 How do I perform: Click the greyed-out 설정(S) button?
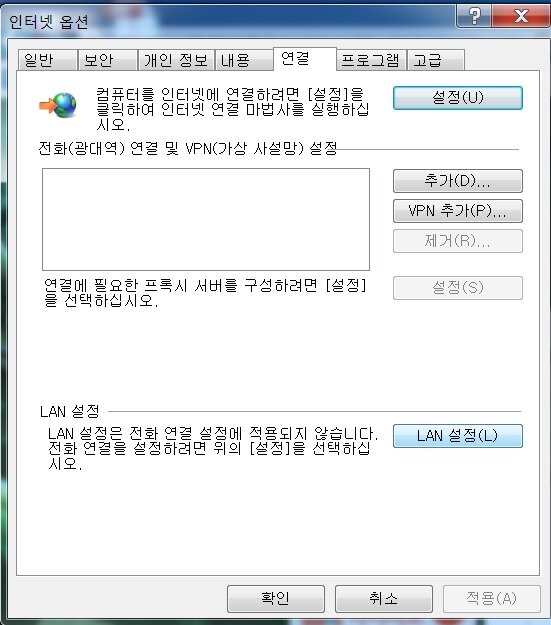[458, 288]
